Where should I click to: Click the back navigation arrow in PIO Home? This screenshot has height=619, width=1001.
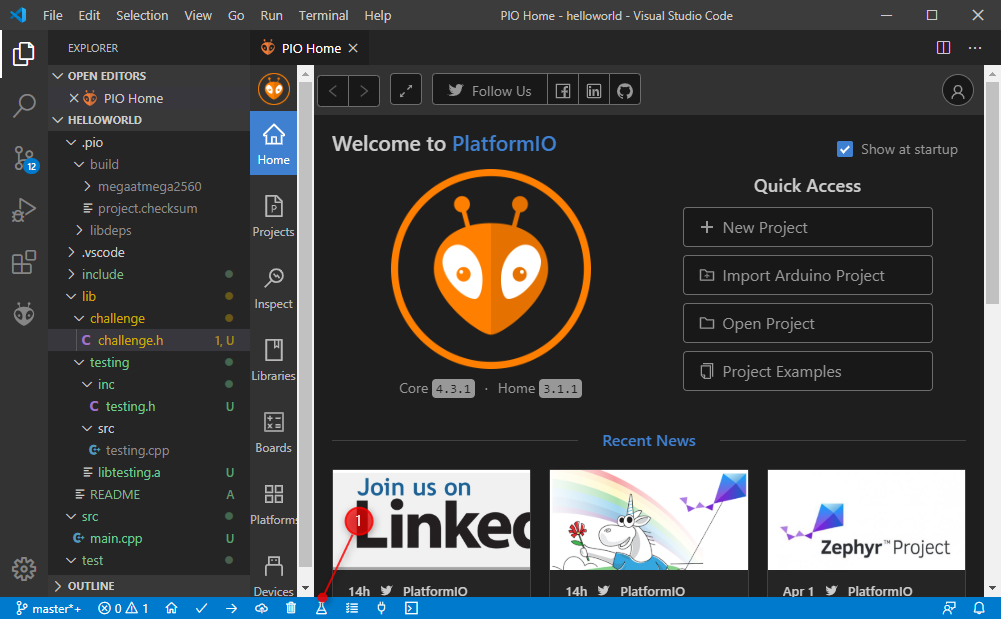[x=333, y=91]
